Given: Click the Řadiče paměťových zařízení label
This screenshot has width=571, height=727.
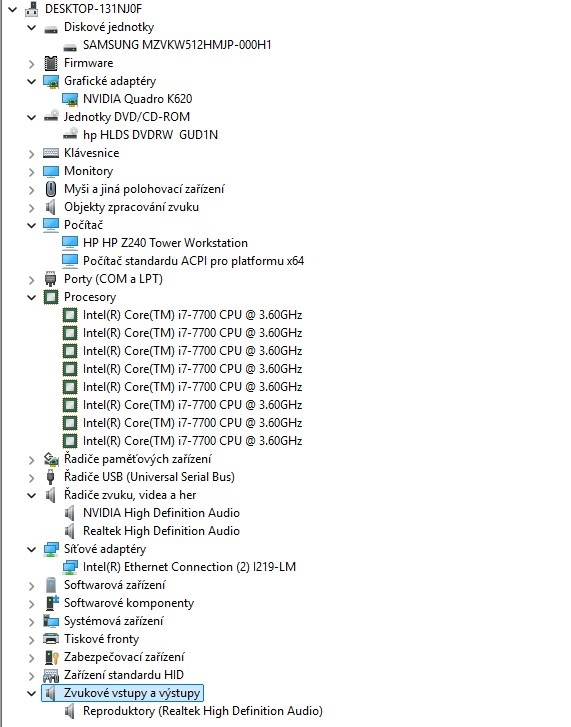Looking at the screenshot, I should [x=138, y=459].
